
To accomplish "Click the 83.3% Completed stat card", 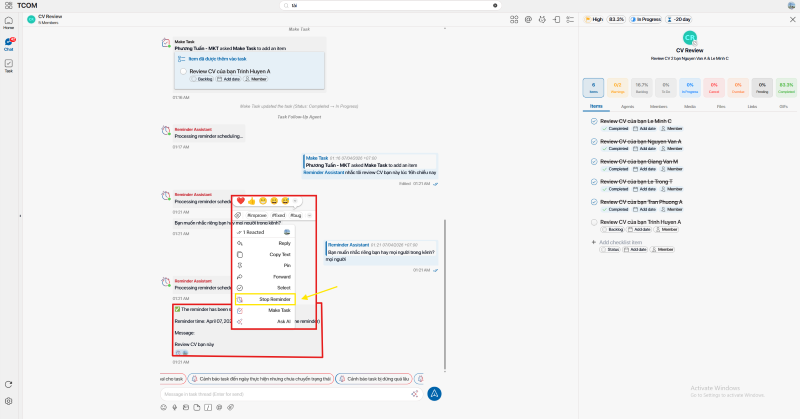I will tap(786, 87).
